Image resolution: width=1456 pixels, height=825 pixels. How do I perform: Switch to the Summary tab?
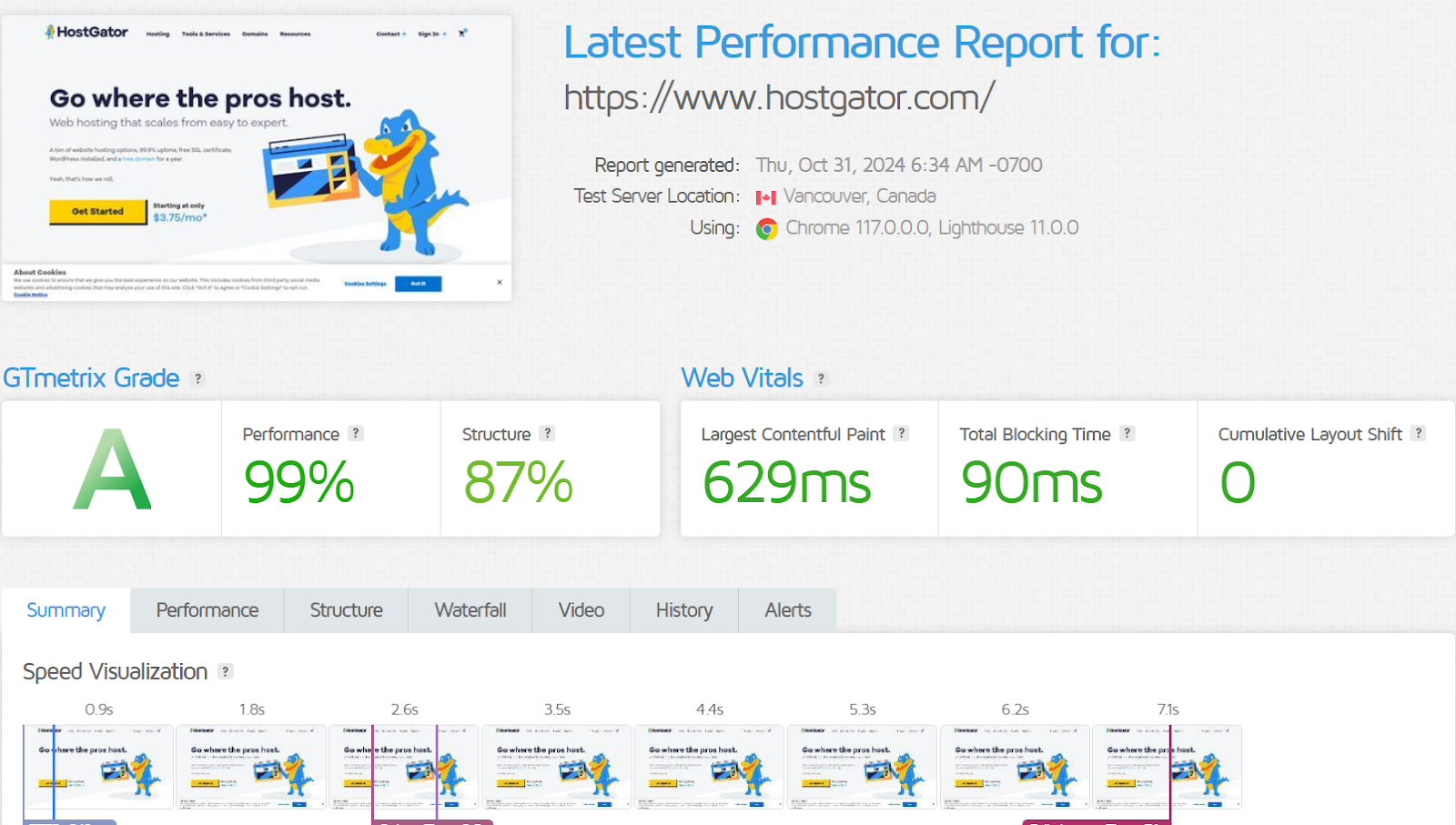pos(66,610)
